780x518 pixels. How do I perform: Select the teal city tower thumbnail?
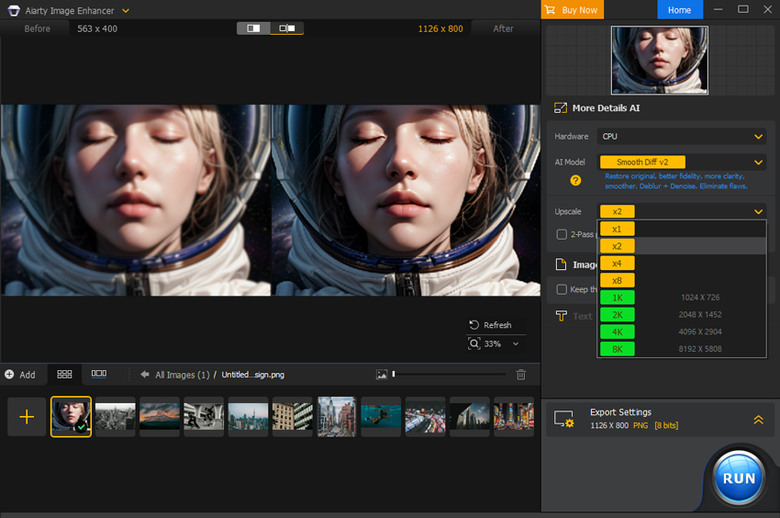[x=248, y=416]
